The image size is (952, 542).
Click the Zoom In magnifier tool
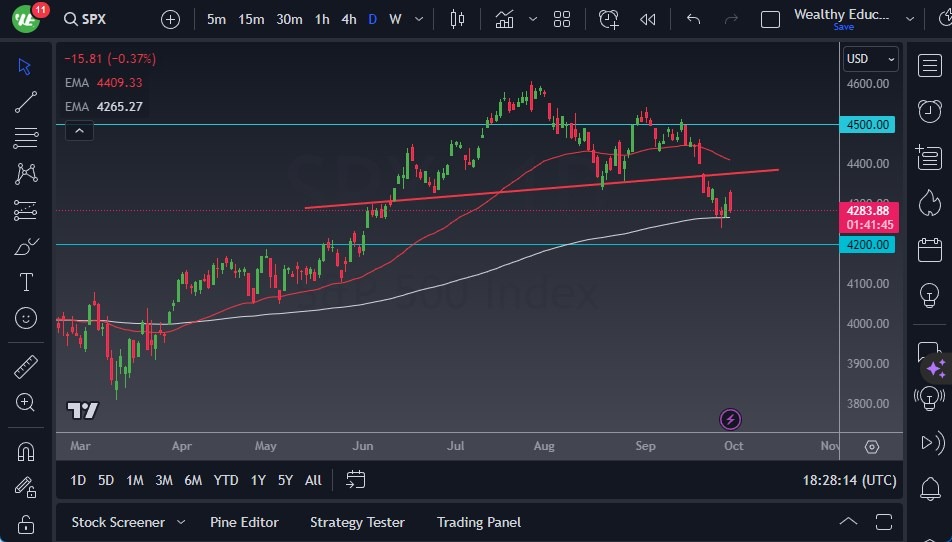27,402
